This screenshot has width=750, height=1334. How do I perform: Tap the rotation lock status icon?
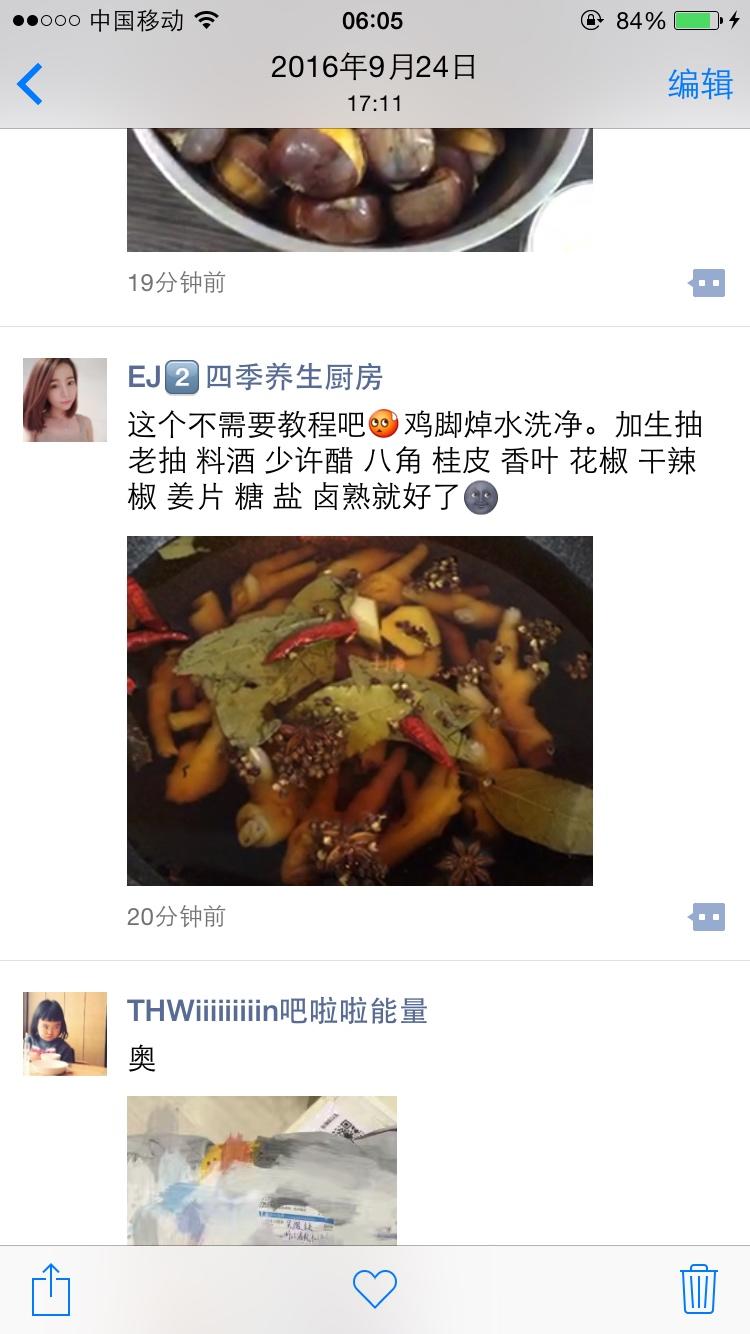click(592, 20)
